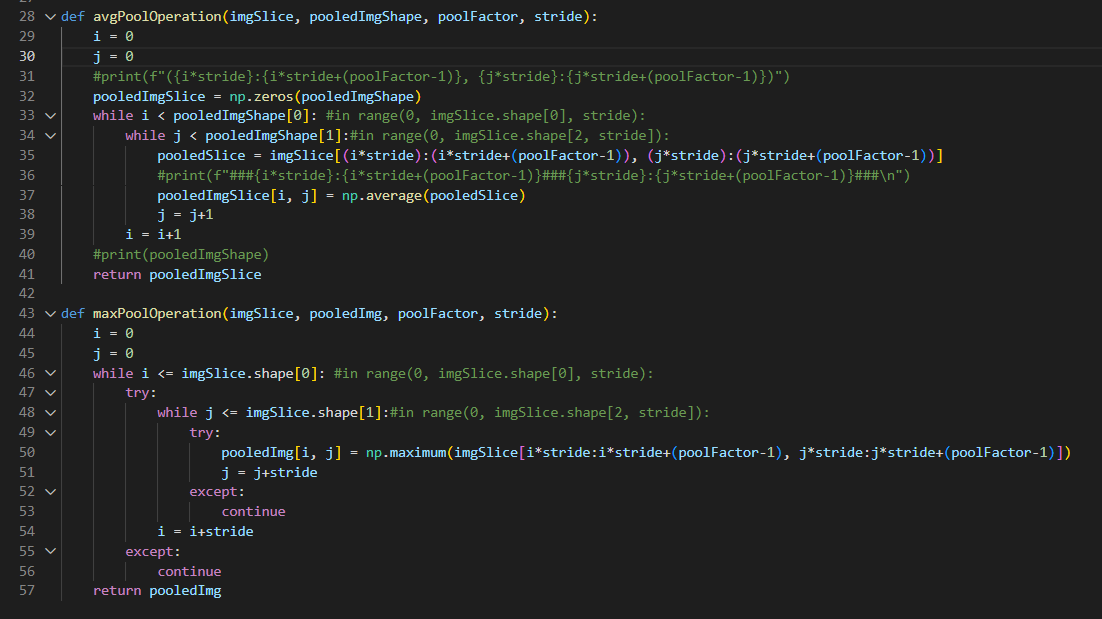Fold the while j loop at line 48
The height and width of the screenshot is (619, 1102).
pos(51,412)
